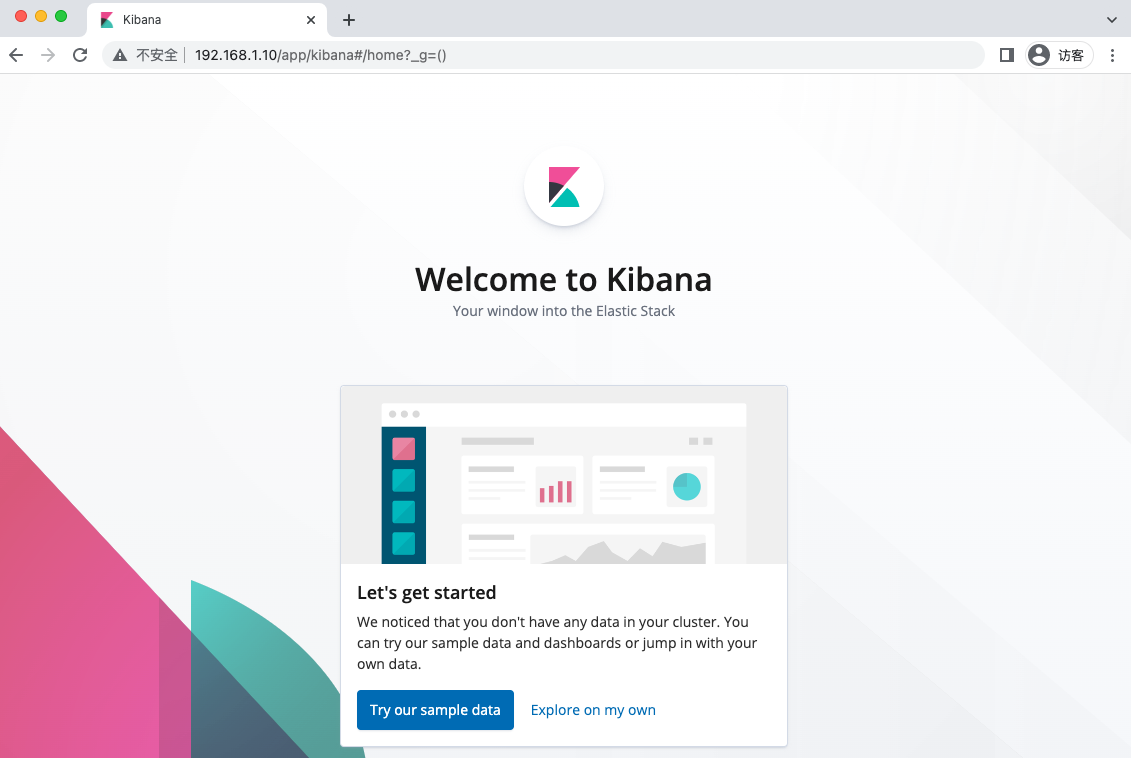This screenshot has width=1131, height=758.
Task: Click the Kibana favicon in the tab
Action: [x=107, y=20]
